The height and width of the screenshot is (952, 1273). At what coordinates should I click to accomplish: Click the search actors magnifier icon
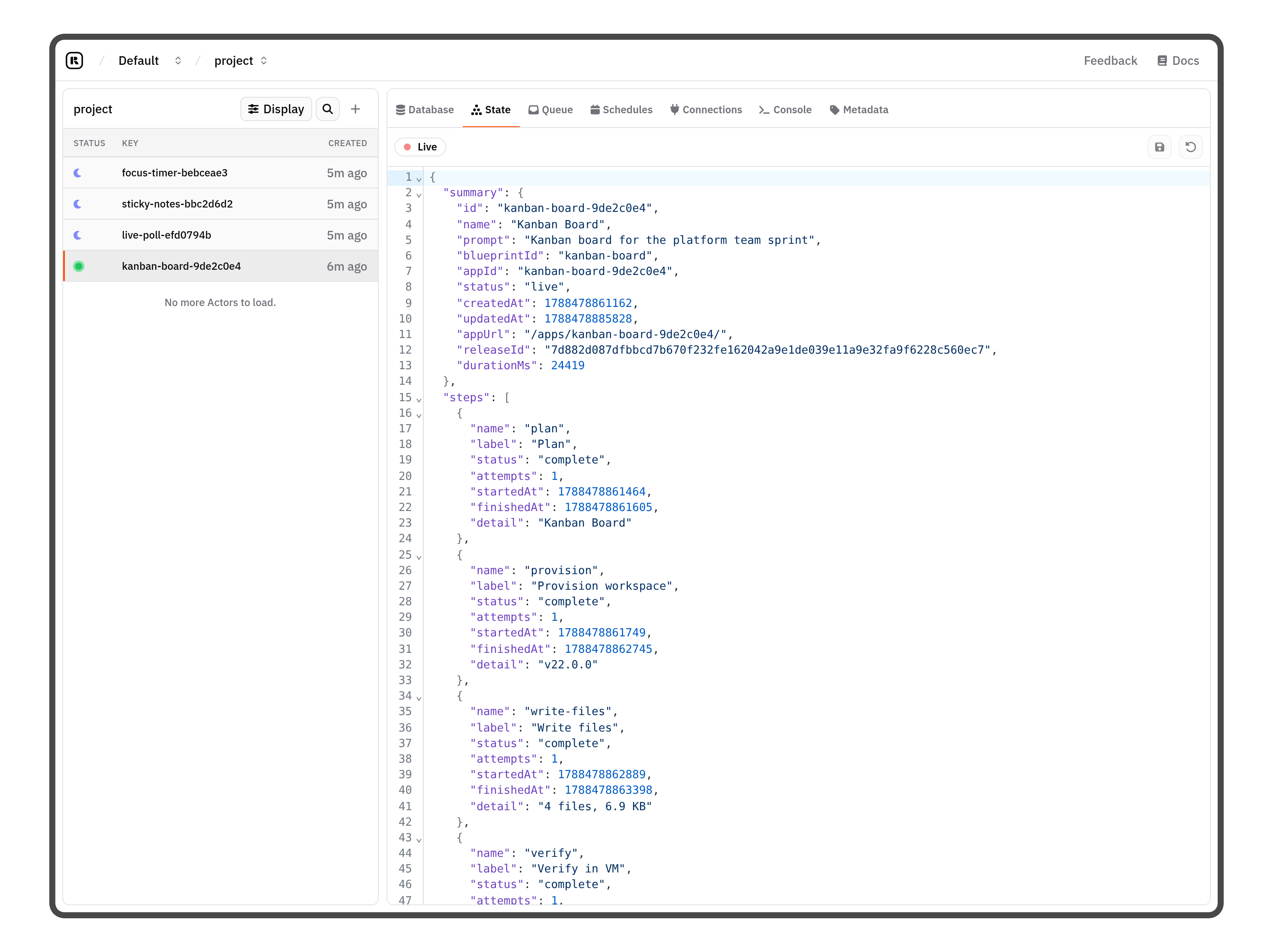point(327,109)
